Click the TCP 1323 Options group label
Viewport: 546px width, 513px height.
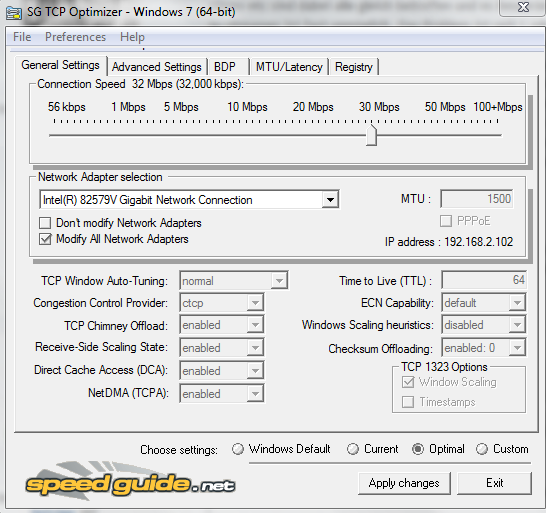[444, 367]
